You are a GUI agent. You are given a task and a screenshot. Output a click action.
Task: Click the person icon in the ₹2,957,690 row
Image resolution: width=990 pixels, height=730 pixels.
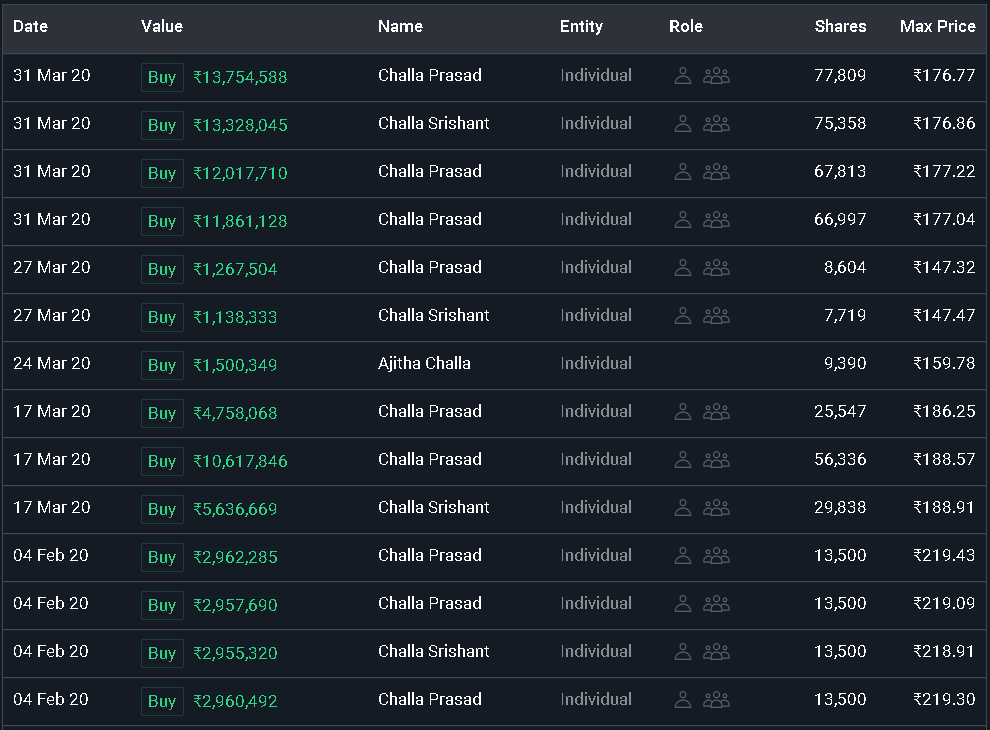click(683, 604)
